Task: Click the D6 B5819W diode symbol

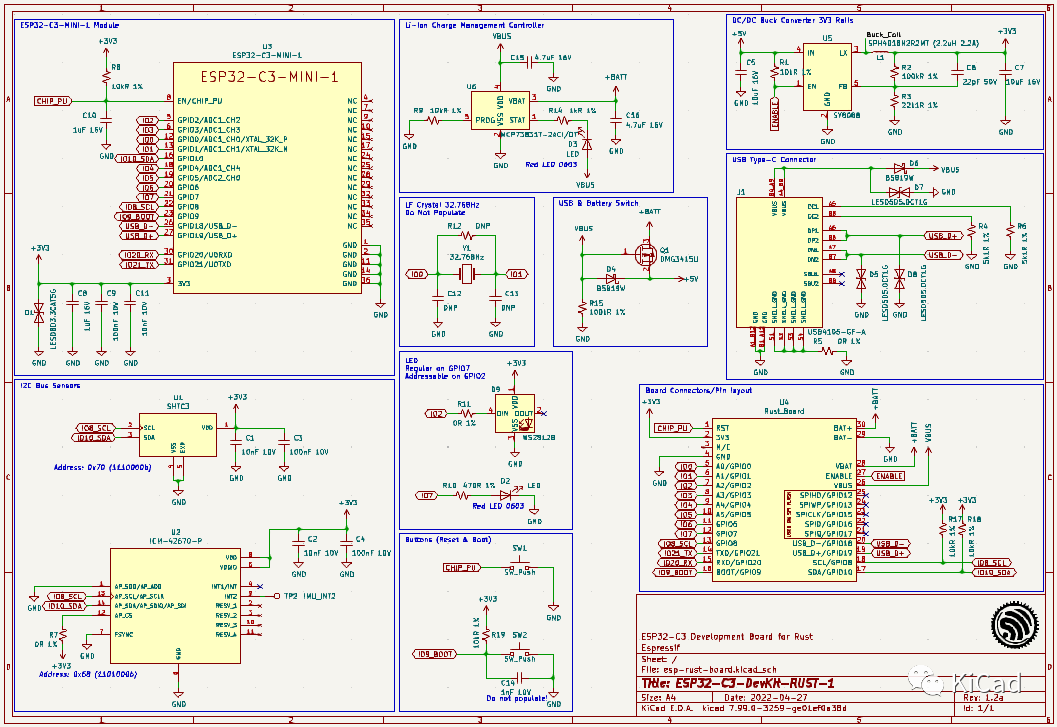Action: pyautogui.click(x=899, y=169)
